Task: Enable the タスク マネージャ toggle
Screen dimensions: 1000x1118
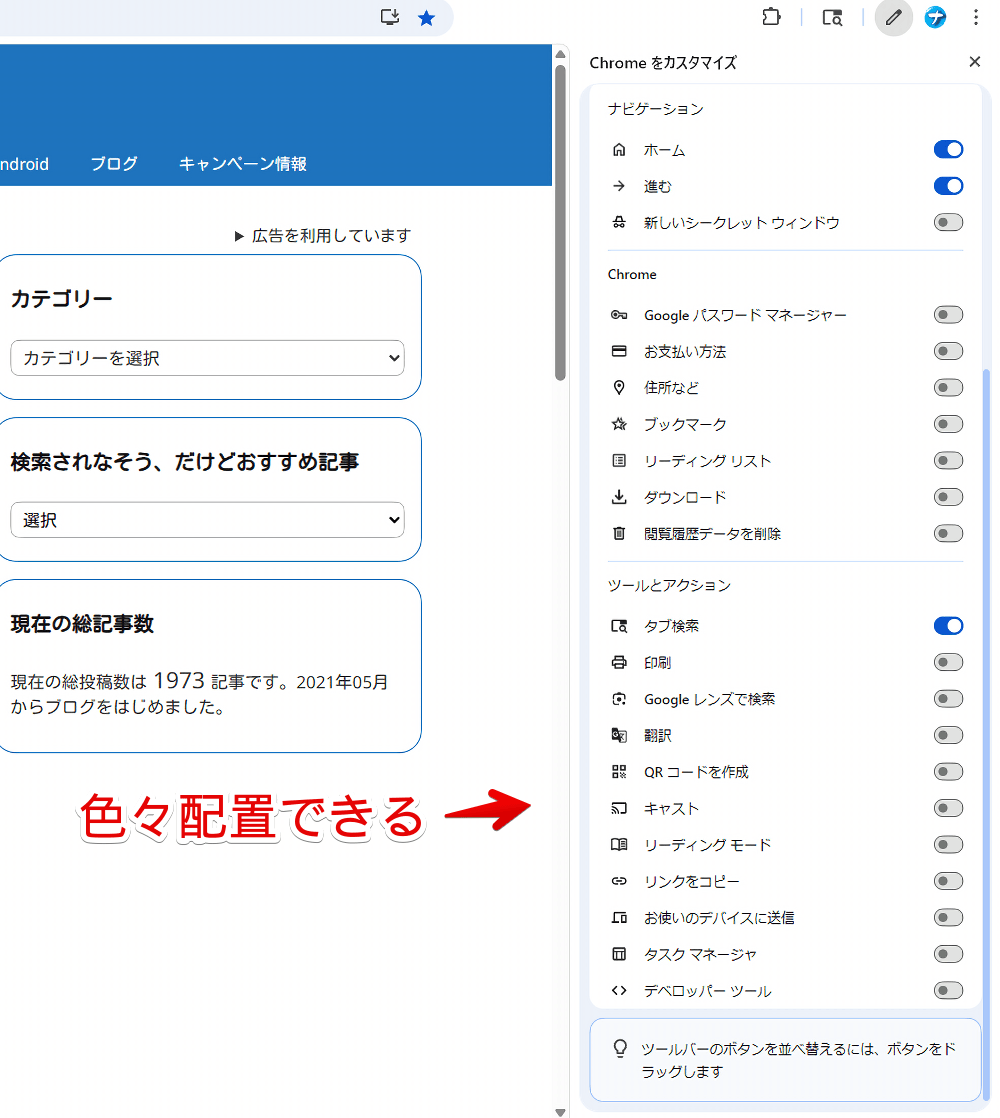Action: click(x=948, y=954)
